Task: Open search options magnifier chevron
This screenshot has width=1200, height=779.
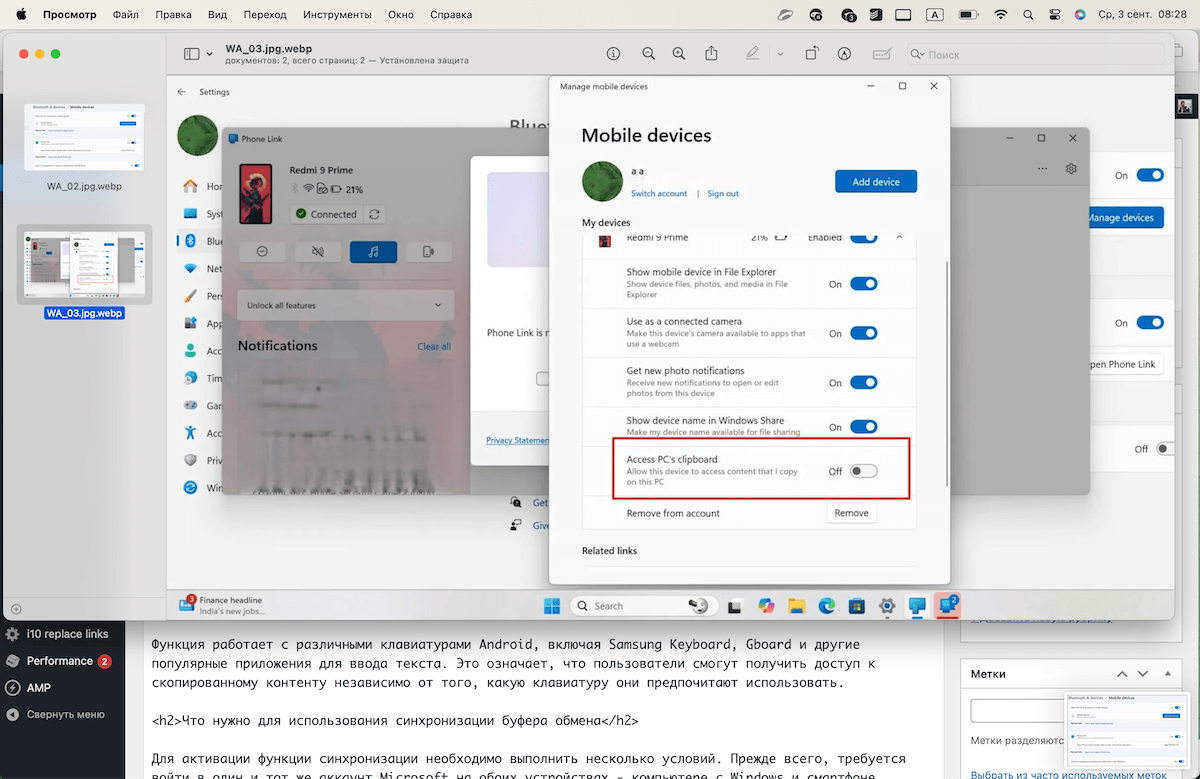Action: [x=917, y=55]
